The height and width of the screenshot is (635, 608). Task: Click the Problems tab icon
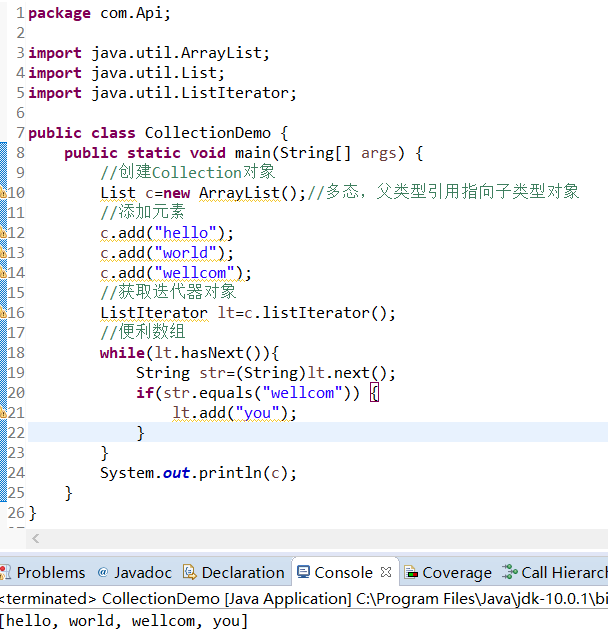click(x=5, y=572)
